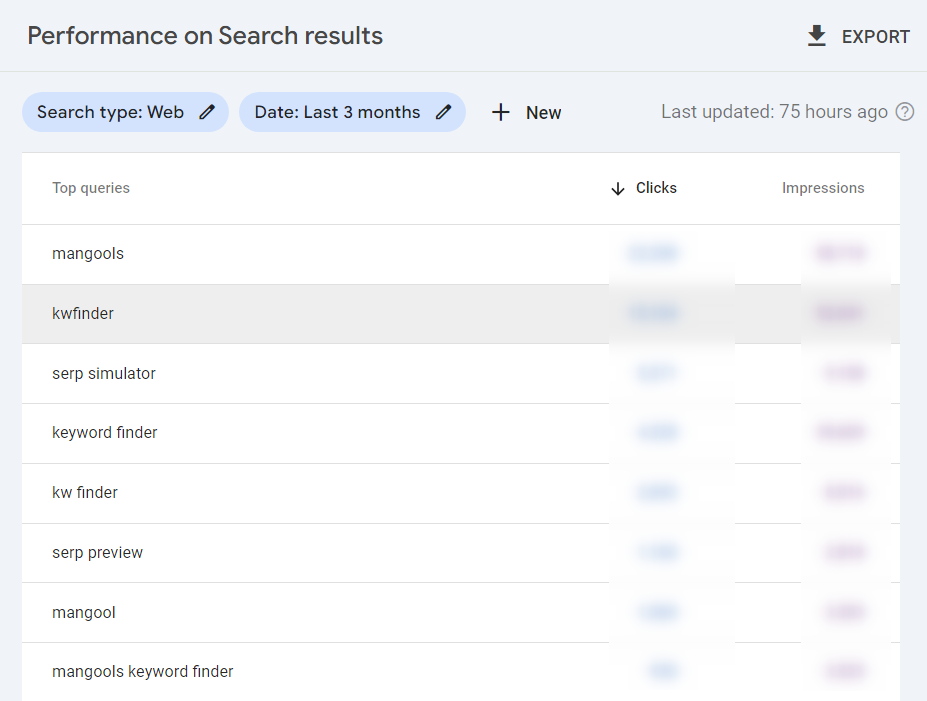Open the Date: Last 3 months chip
Viewport: 927px width, 701px height.
point(352,112)
